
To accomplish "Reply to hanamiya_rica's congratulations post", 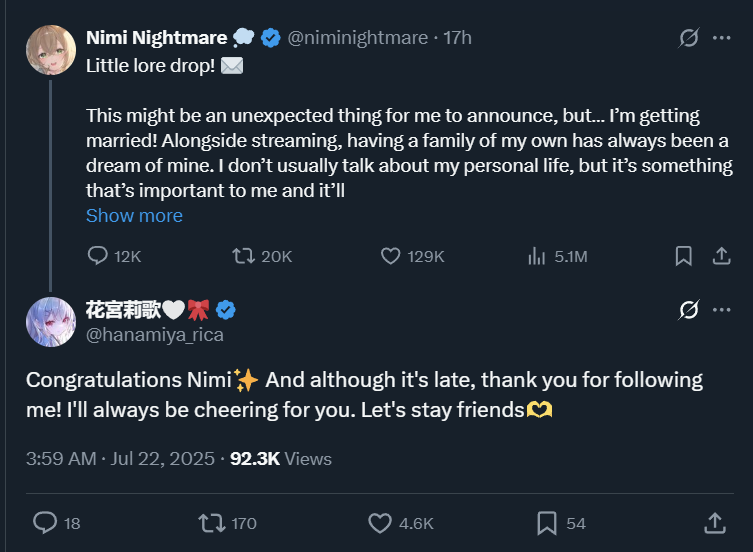I will pos(44,522).
